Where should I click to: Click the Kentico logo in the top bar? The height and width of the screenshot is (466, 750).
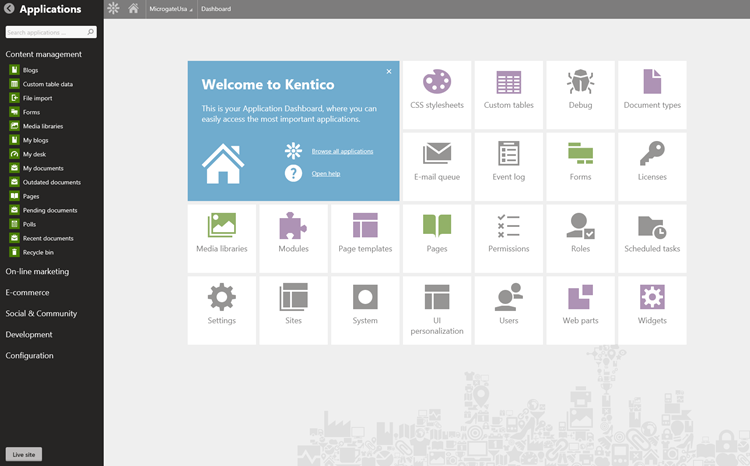pyautogui.click(x=113, y=9)
